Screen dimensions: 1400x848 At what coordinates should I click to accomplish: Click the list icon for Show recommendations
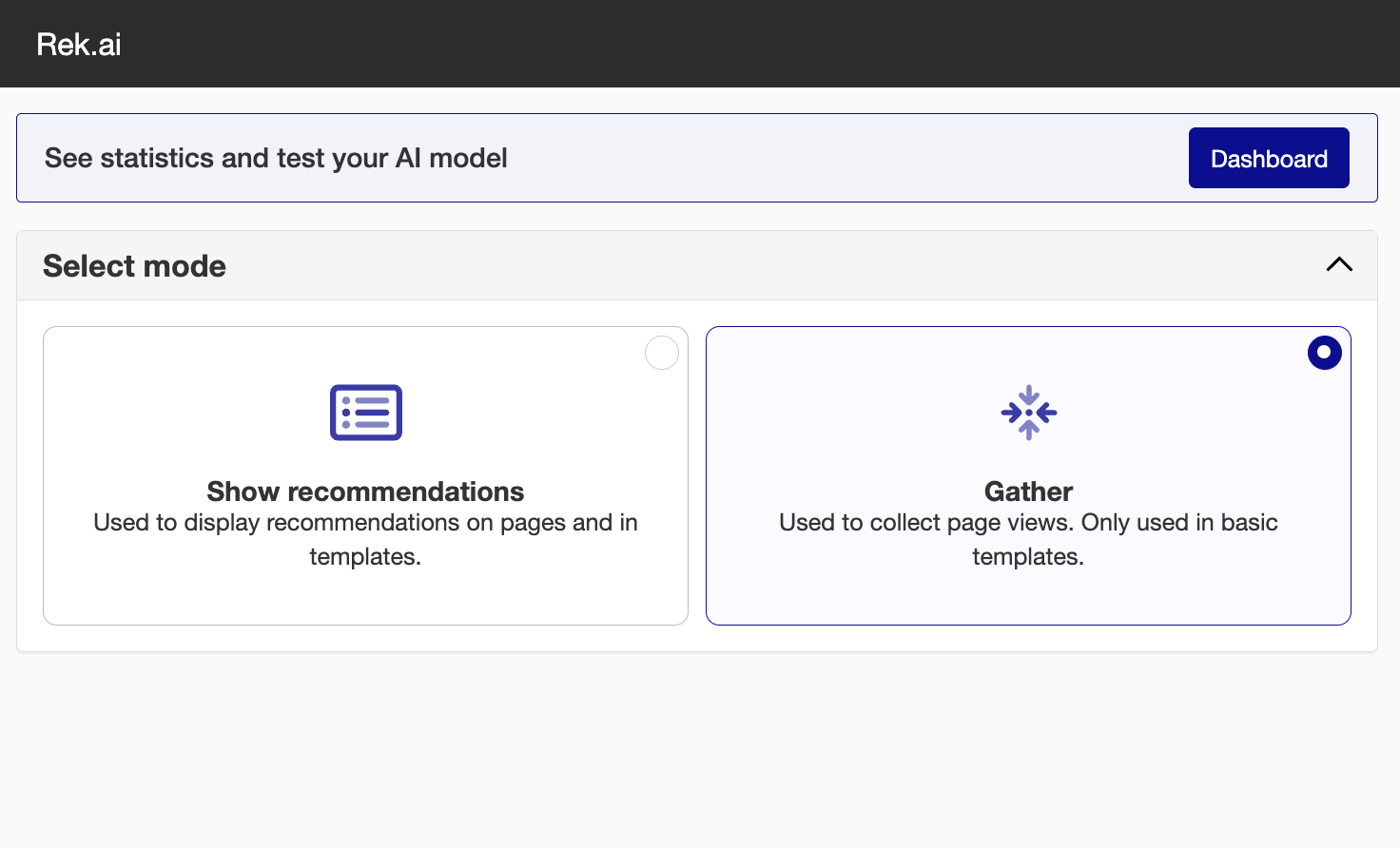365,413
